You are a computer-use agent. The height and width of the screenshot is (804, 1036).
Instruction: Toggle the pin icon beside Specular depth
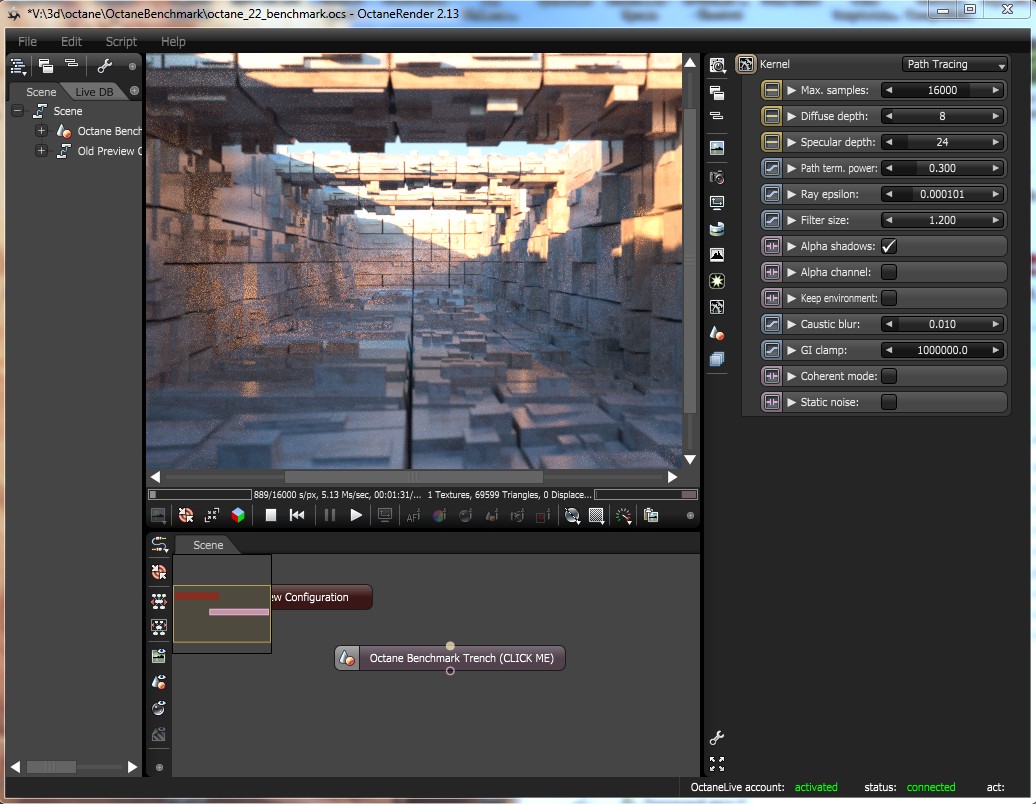click(x=771, y=142)
